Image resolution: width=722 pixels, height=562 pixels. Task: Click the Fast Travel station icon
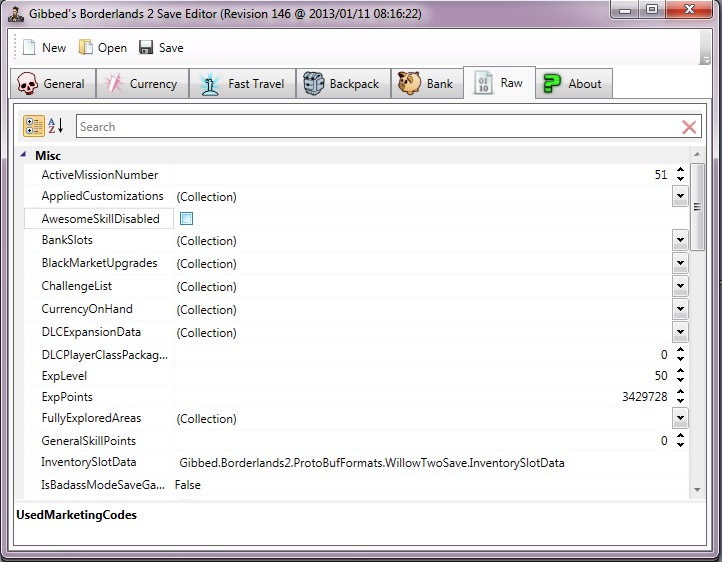210,84
